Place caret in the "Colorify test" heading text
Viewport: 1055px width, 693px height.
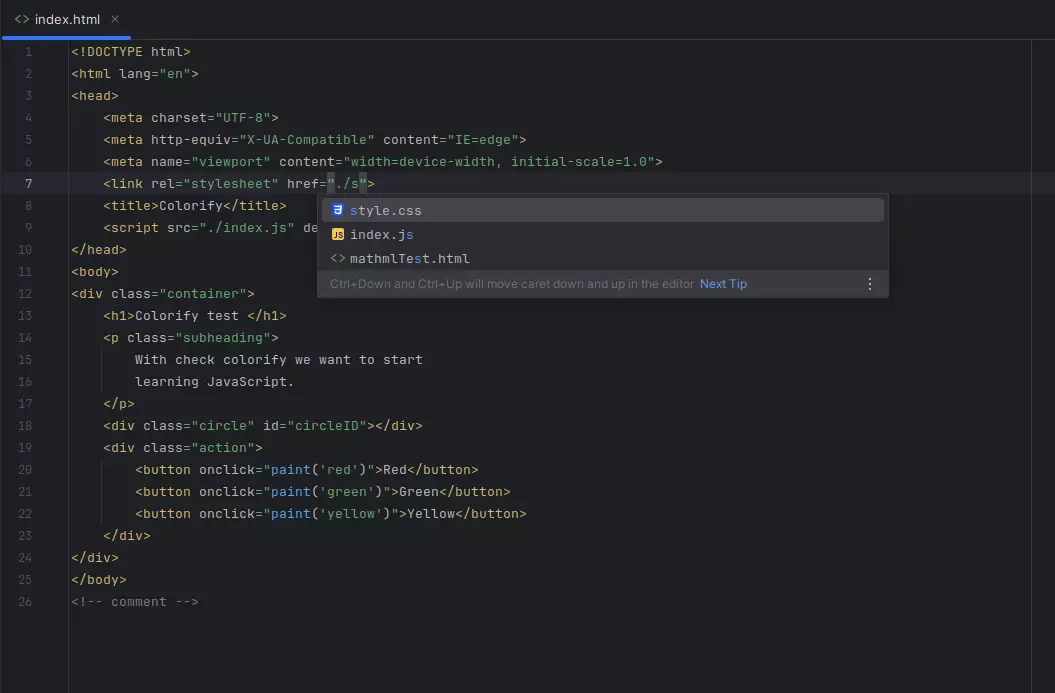pyautogui.click(x=187, y=316)
